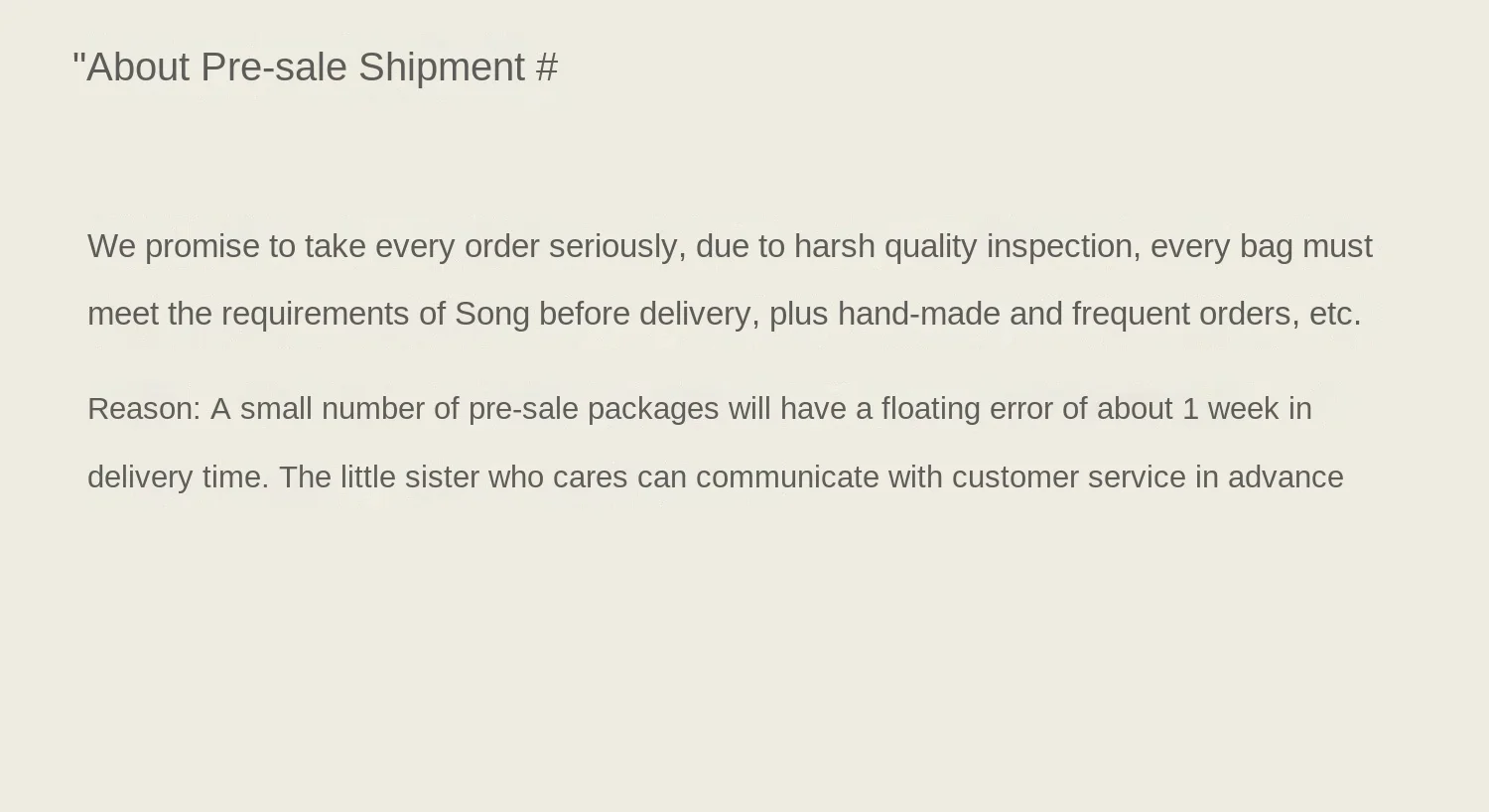Click the word "Shipment" in the heading
The height and width of the screenshot is (812, 1489).
(x=441, y=68)
